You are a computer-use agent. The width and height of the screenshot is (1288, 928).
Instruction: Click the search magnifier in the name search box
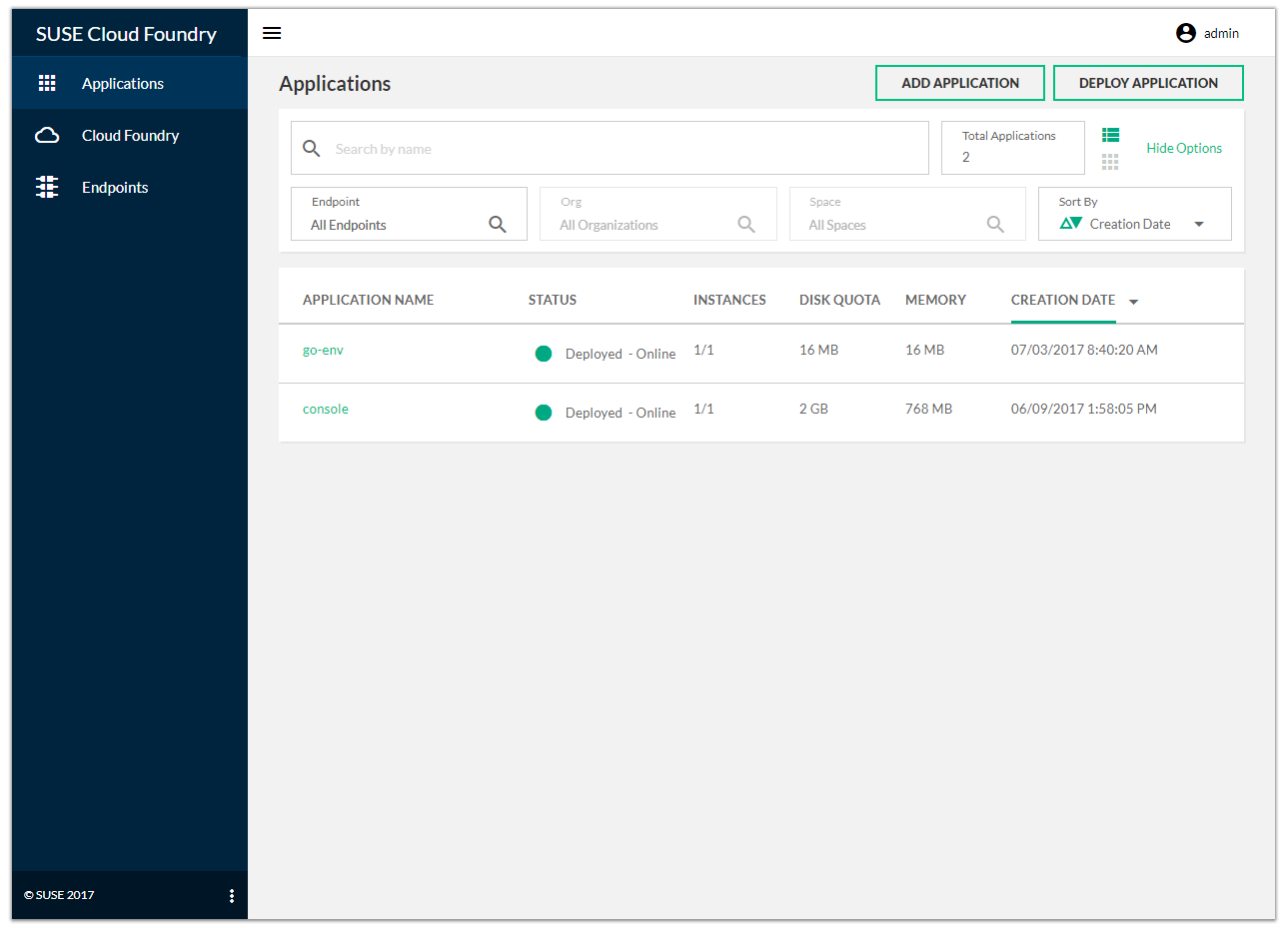coord(312,149)
